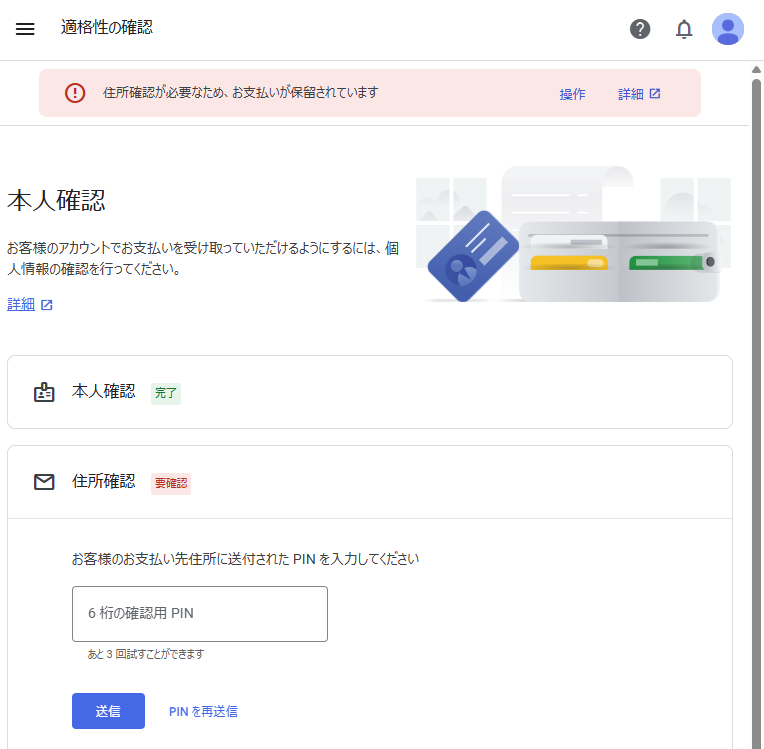Open the 詳細 link under the 本人確認 heading
Viewport: 764px width, 749px height.
[x=30, y=305]
